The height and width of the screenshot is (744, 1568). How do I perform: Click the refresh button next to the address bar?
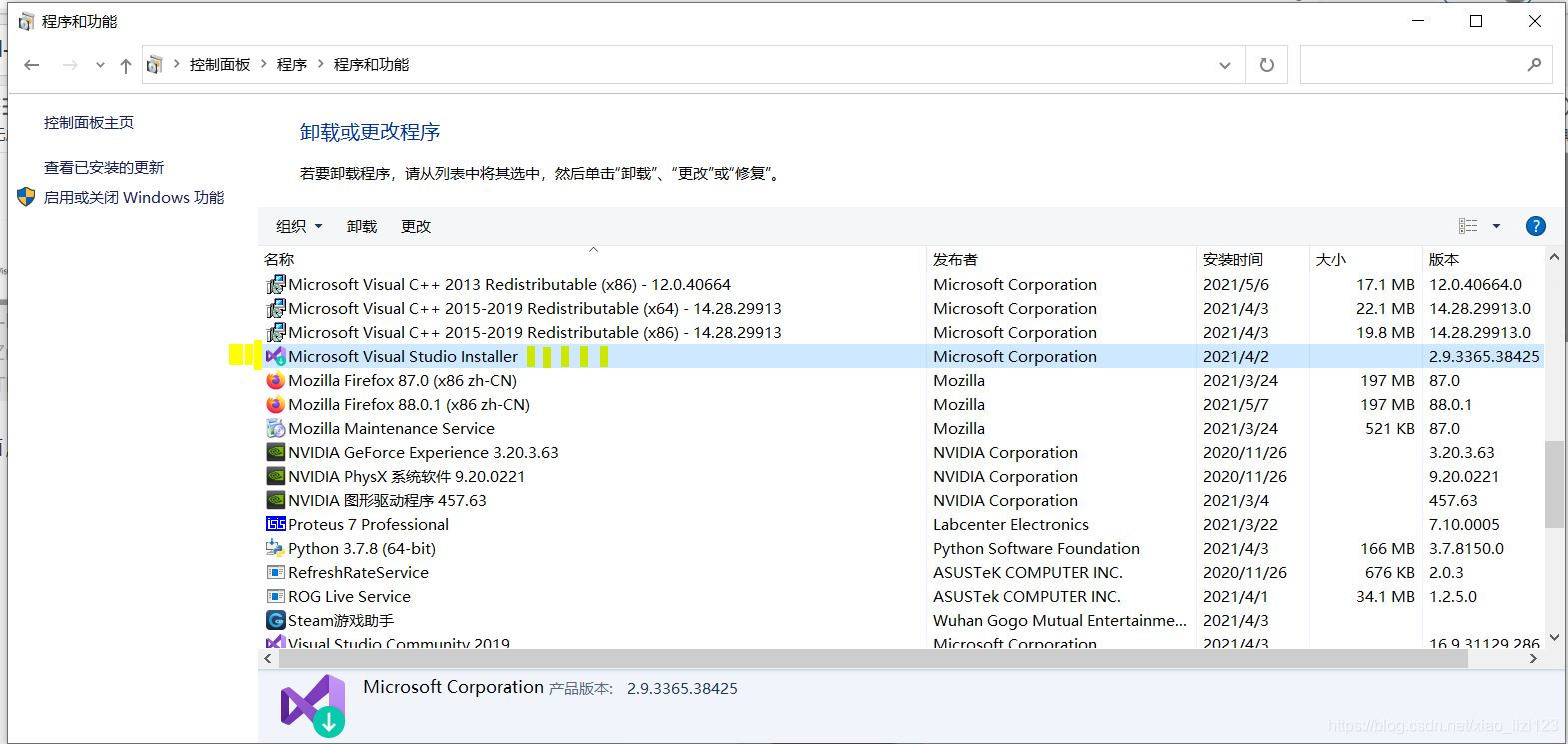1267,65
